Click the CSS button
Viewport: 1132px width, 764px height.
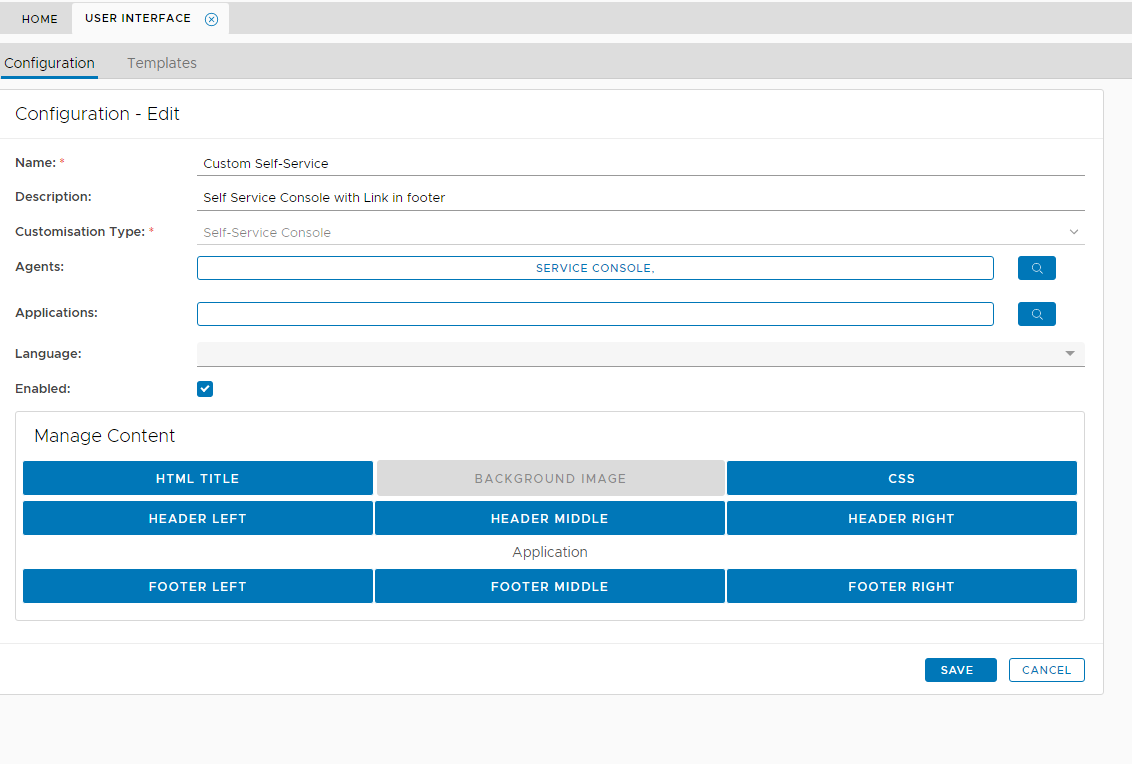pyautogui.click(x=901, y=478)
